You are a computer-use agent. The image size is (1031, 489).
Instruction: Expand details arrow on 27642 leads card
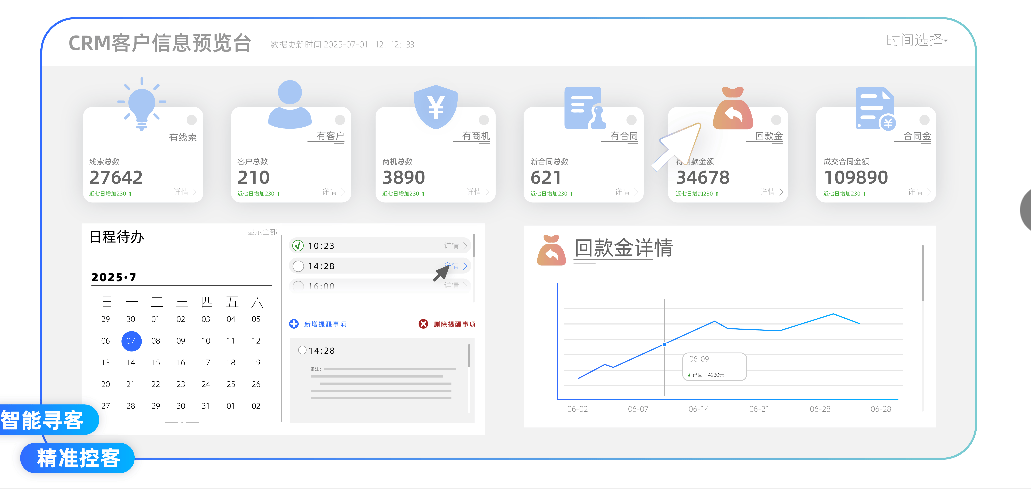click(186, 191)
